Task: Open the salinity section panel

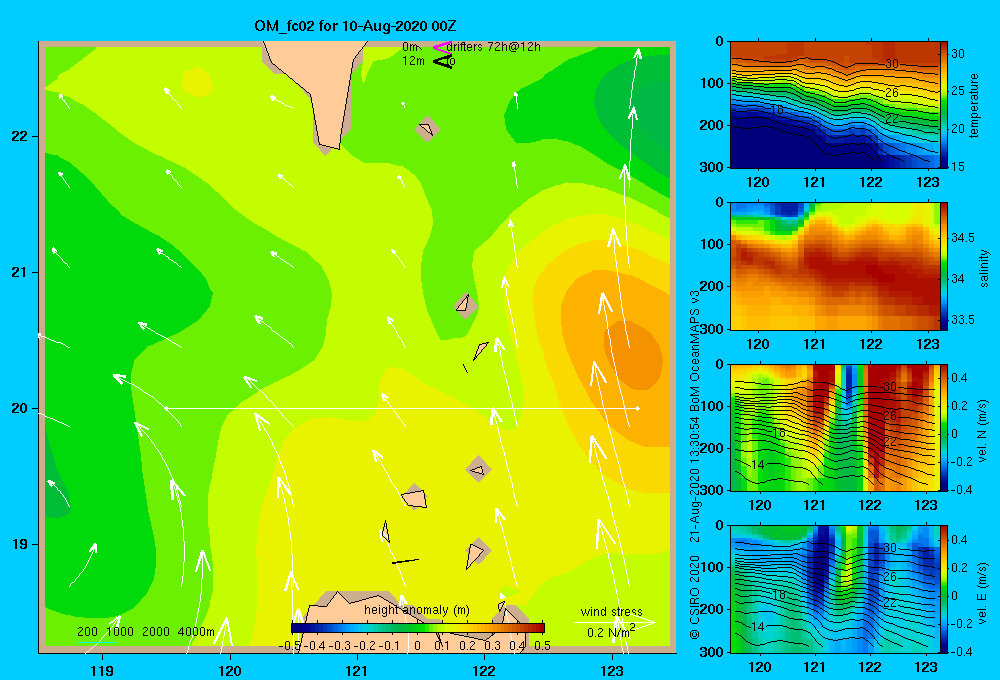Action: point(835,266)
